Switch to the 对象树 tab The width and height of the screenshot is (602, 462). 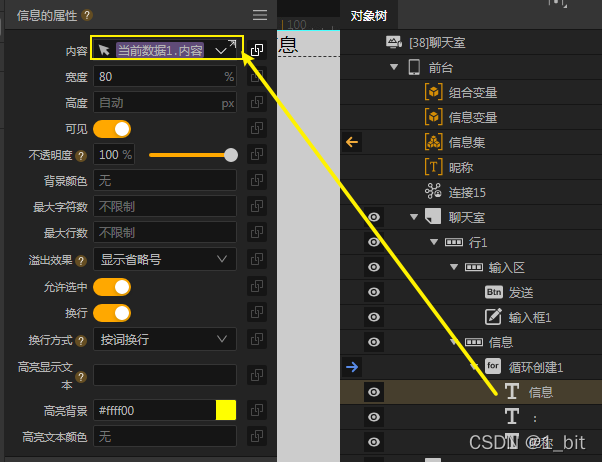369,16
